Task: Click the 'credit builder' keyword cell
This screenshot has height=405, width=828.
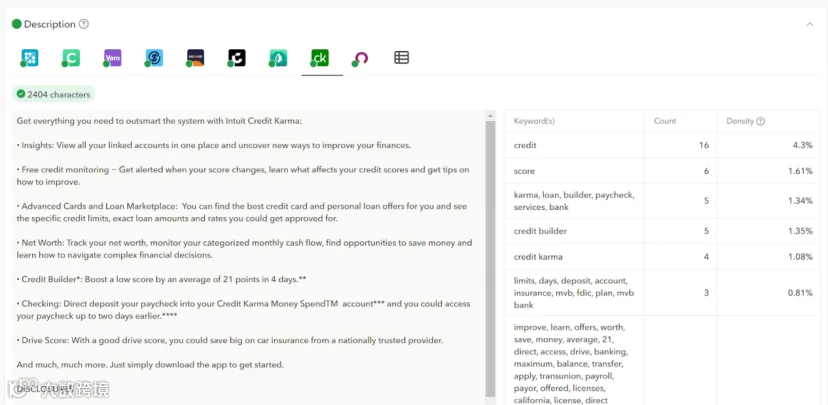Action: coord(574,231)
